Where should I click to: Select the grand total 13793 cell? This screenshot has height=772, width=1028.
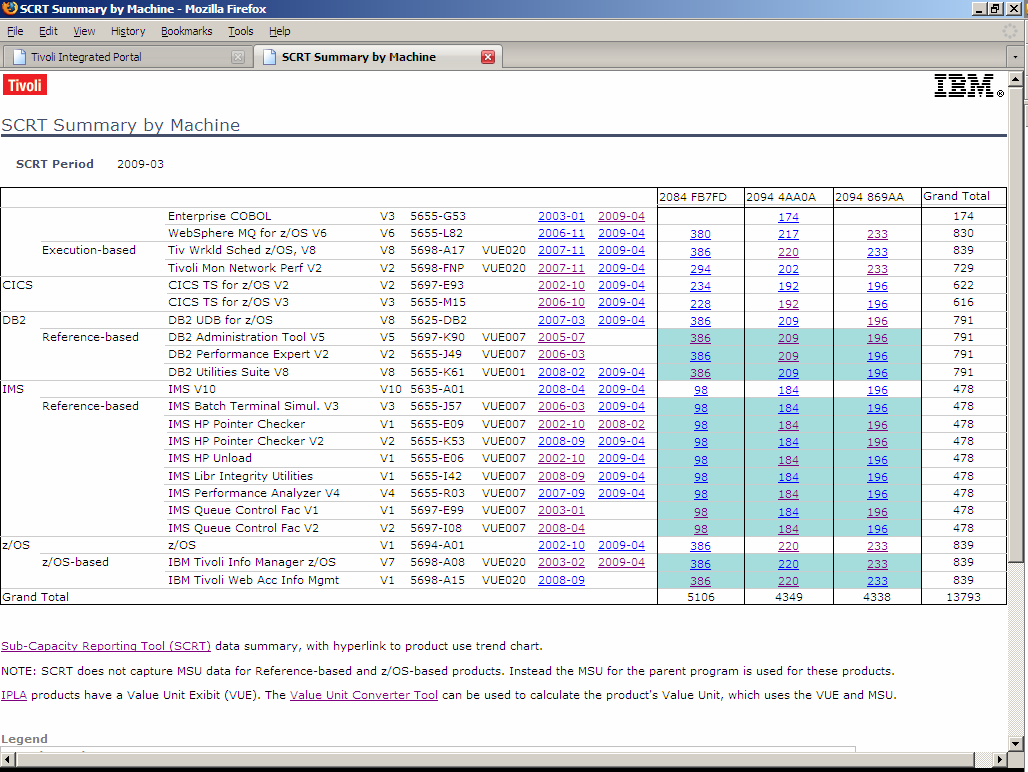point(963,597)
